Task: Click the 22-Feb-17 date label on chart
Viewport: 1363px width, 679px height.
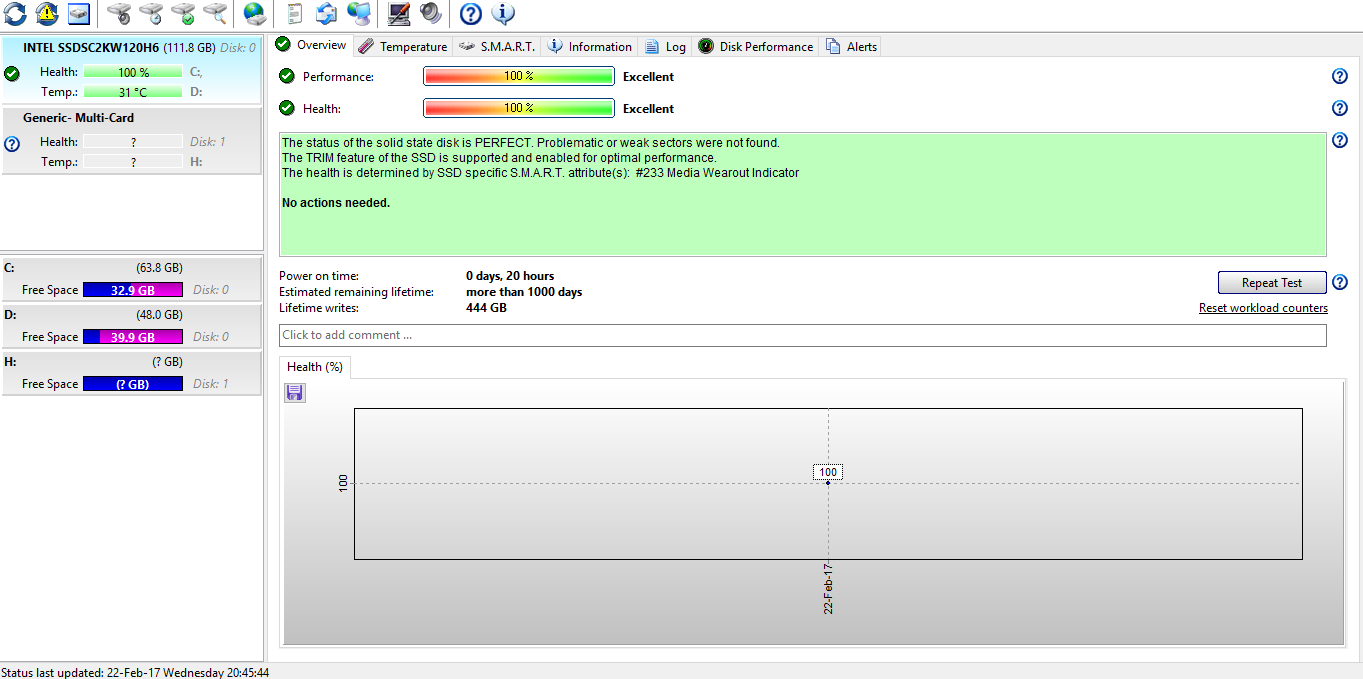Action: tap(829, 588)
